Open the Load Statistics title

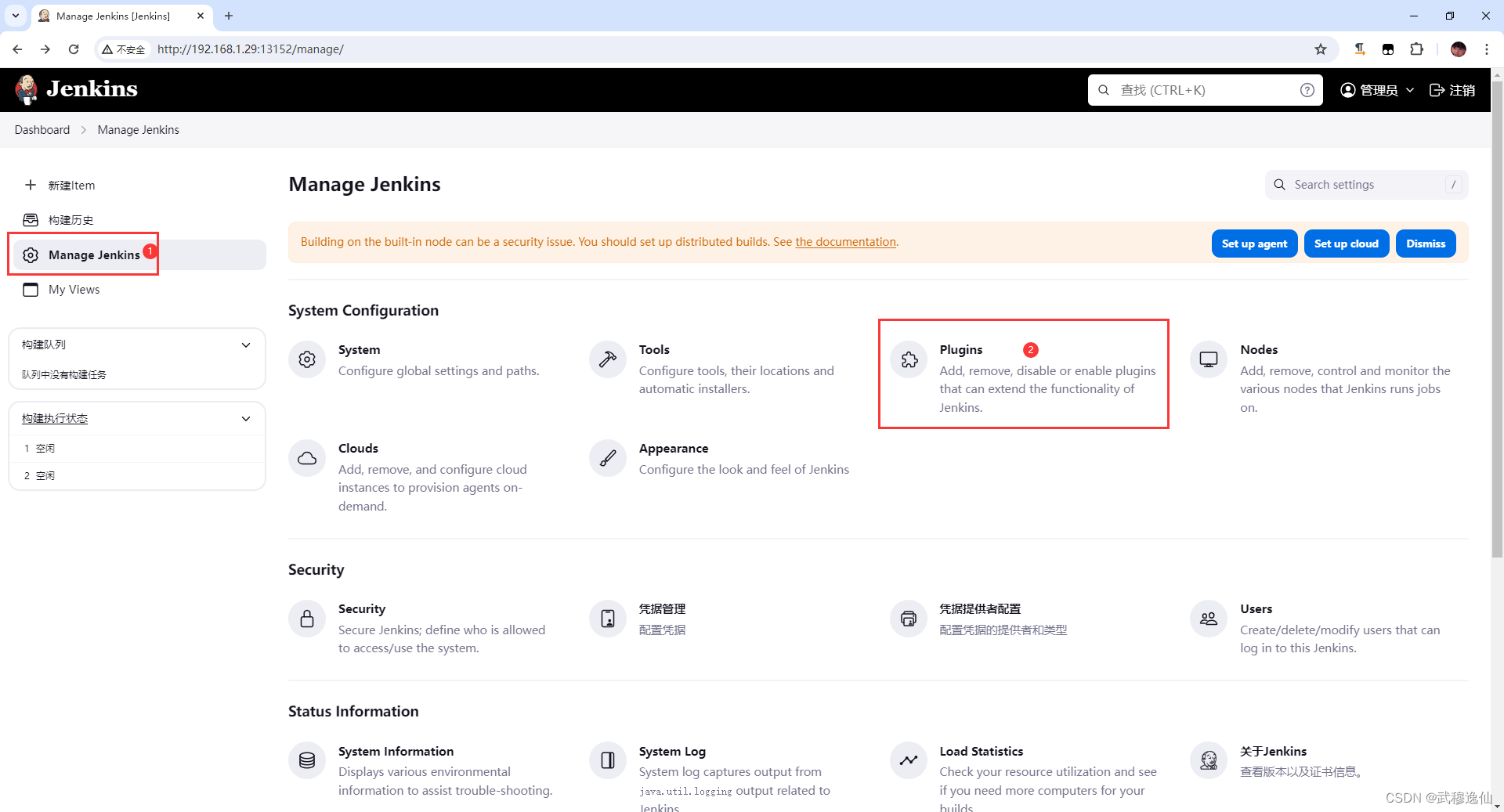tap(981, 752)
